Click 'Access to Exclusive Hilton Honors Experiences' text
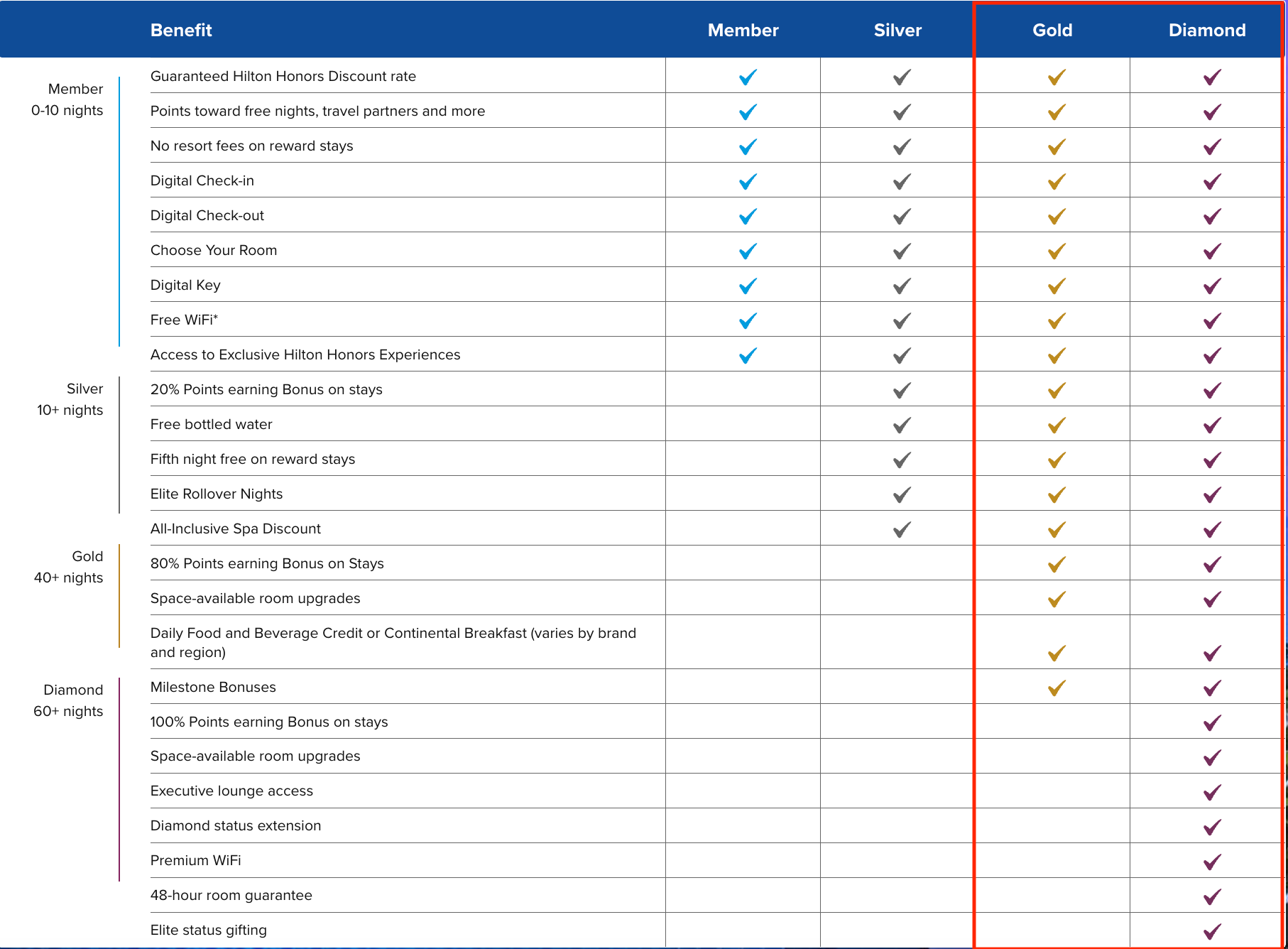1288x949 pixels. point(305,354)
